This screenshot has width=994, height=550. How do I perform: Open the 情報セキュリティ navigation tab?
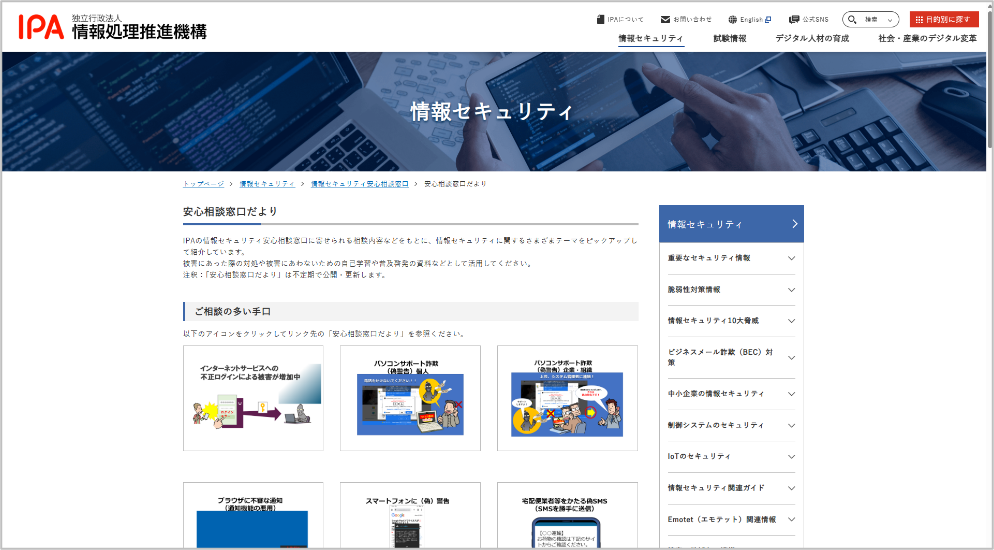click(651, 39)
